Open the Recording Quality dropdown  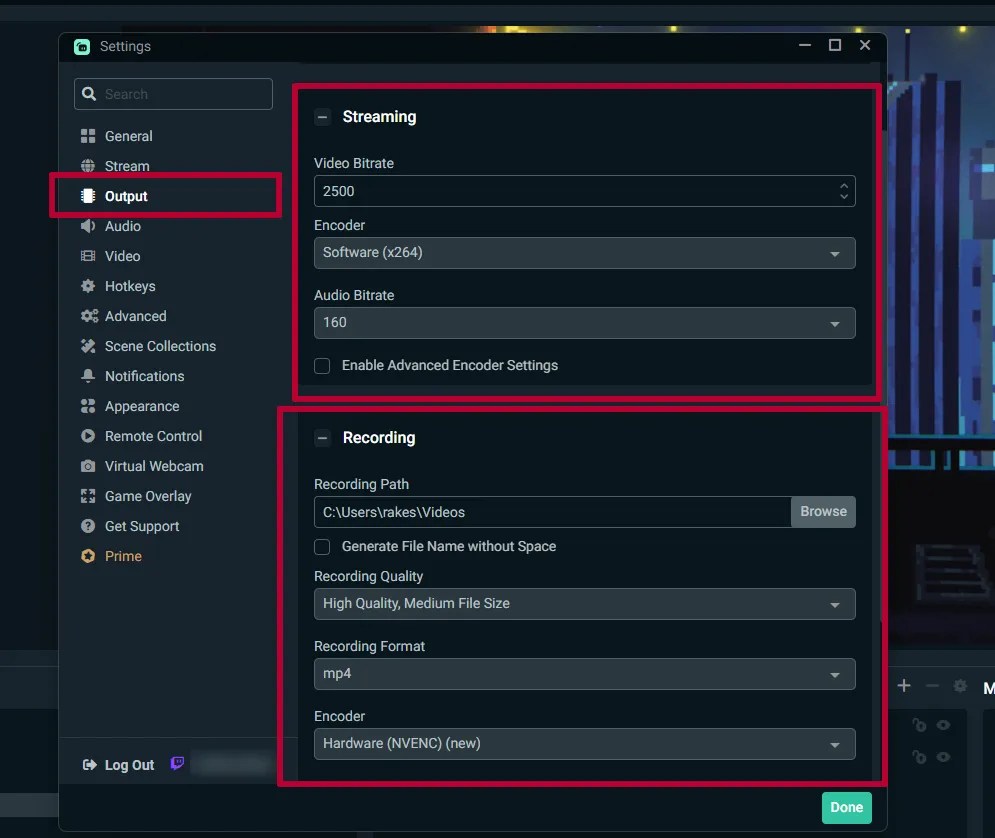(585, 604)
